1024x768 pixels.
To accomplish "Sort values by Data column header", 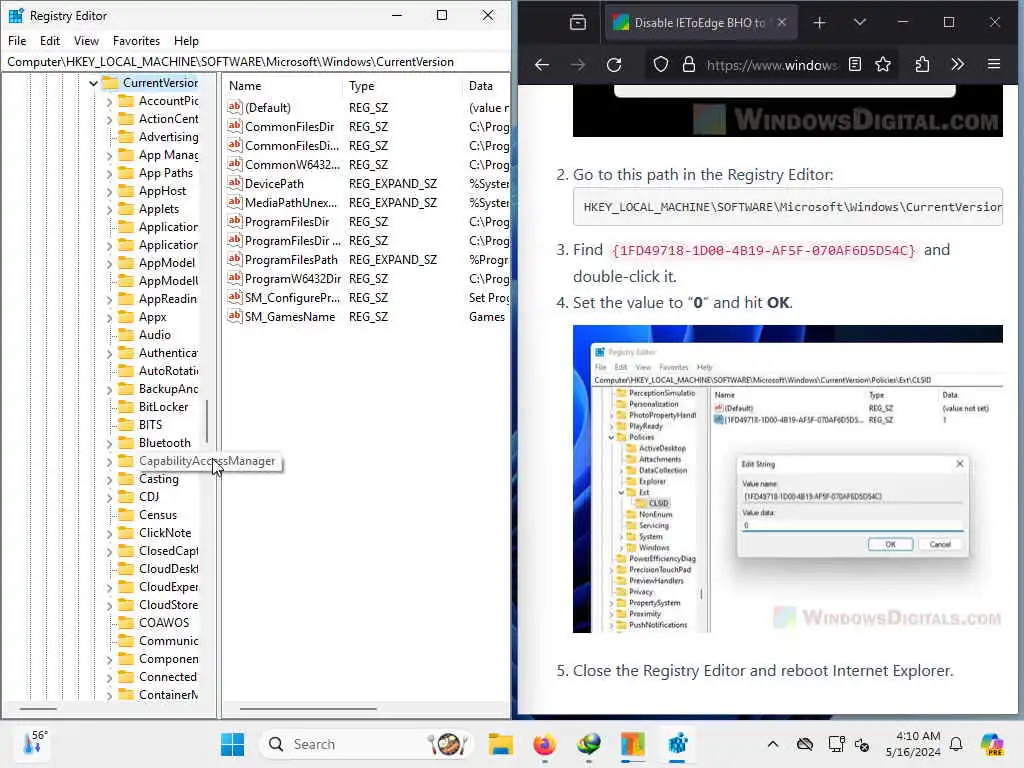I will point(486,86).
